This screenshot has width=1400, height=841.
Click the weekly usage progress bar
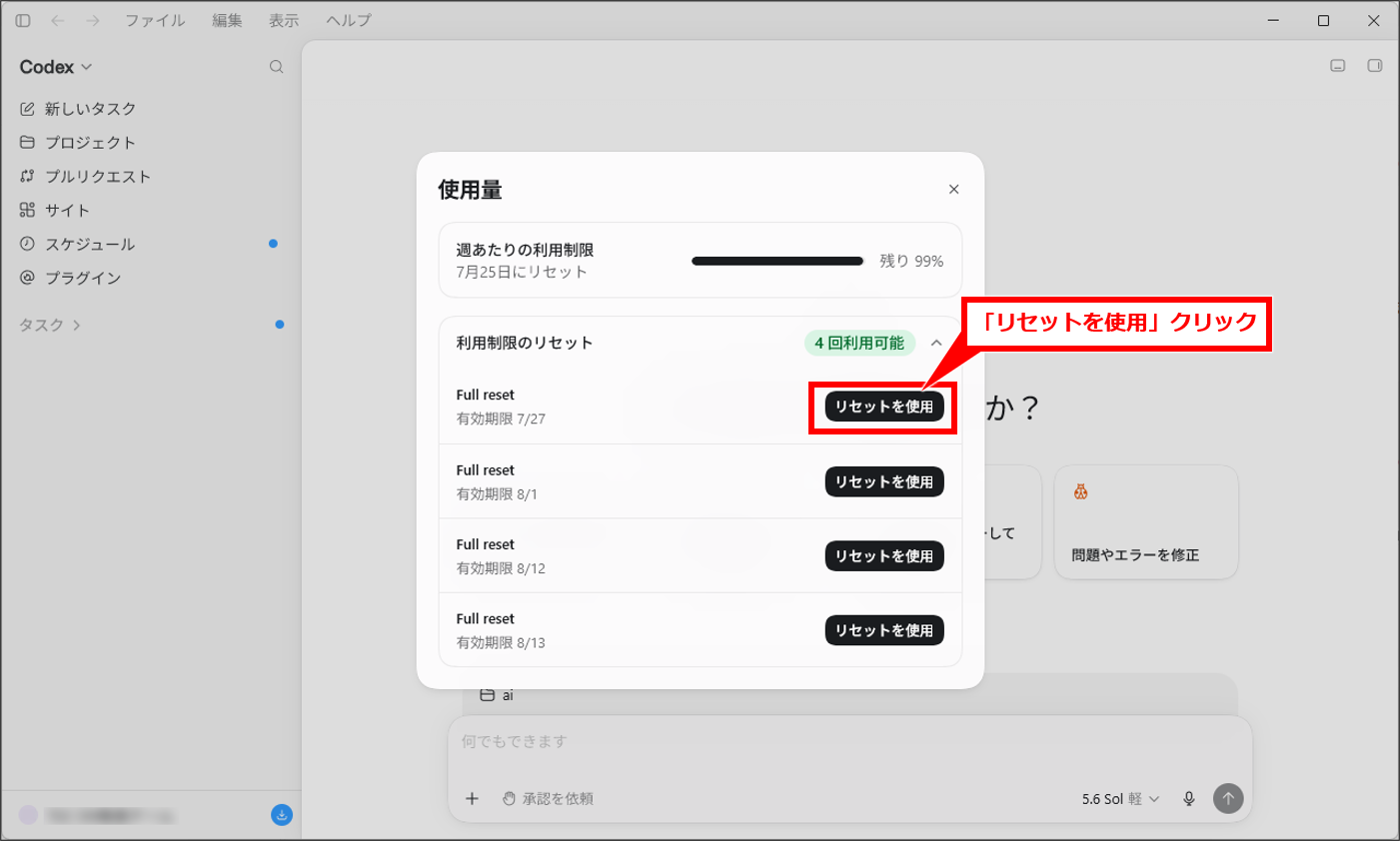tap(777, 261)
